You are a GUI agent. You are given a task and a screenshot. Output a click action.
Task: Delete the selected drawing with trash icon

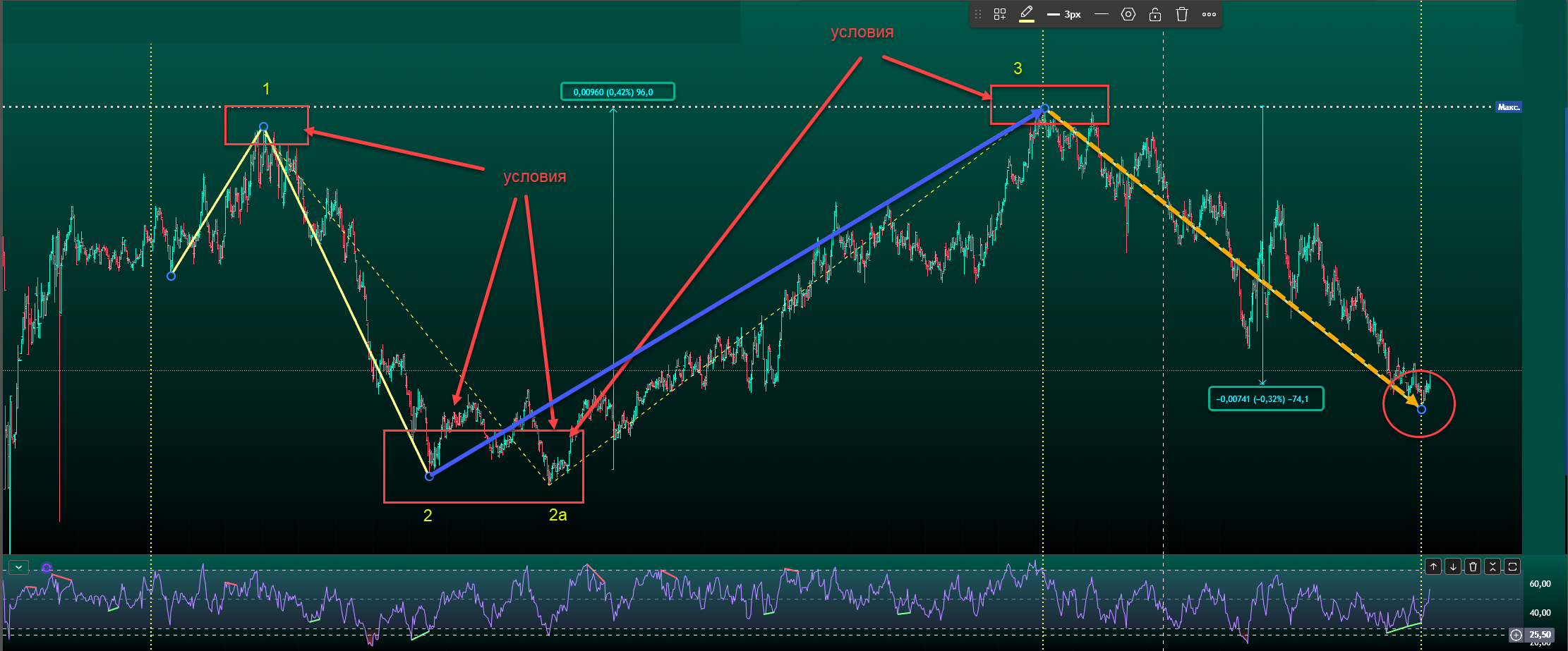[1182, 14]
